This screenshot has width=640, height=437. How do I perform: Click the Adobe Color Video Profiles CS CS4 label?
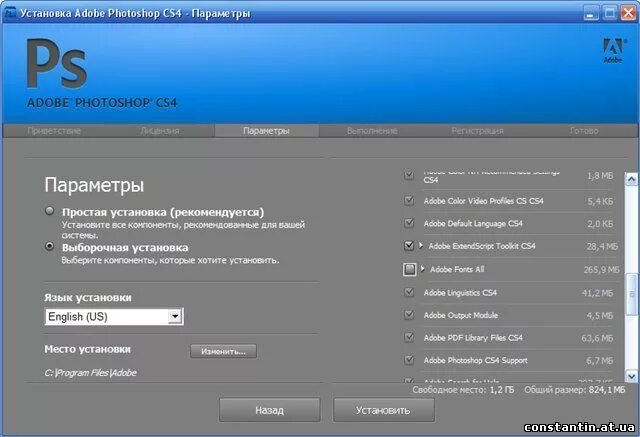click(x=483, y=201)
